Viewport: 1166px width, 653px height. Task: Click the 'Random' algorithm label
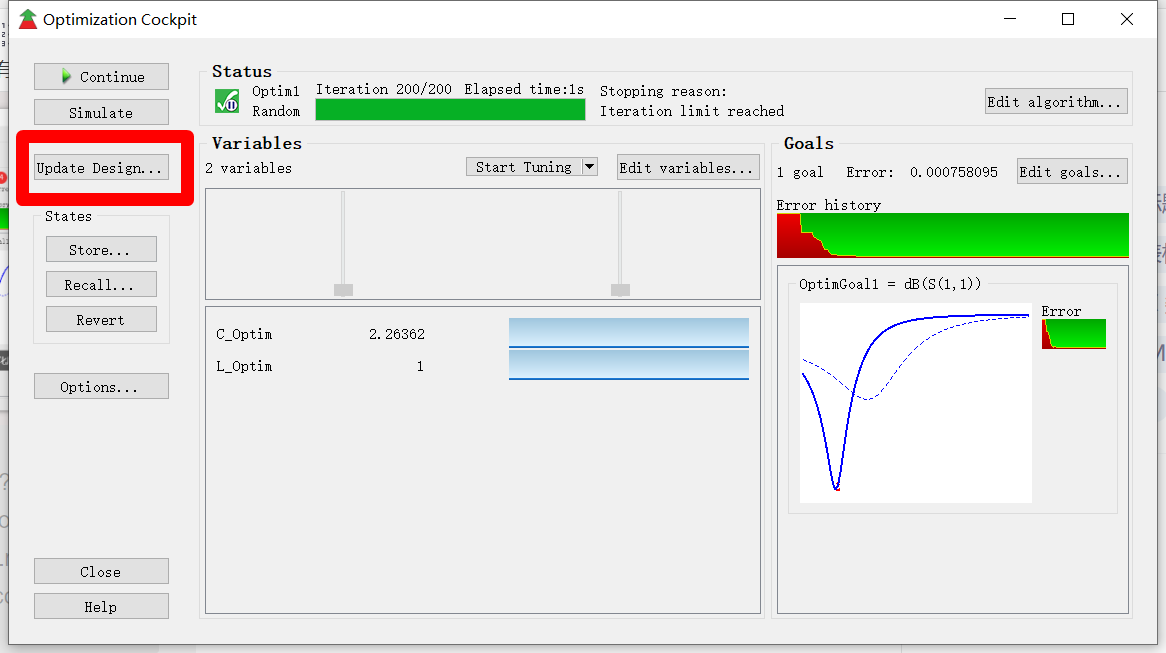click(276, 111)
